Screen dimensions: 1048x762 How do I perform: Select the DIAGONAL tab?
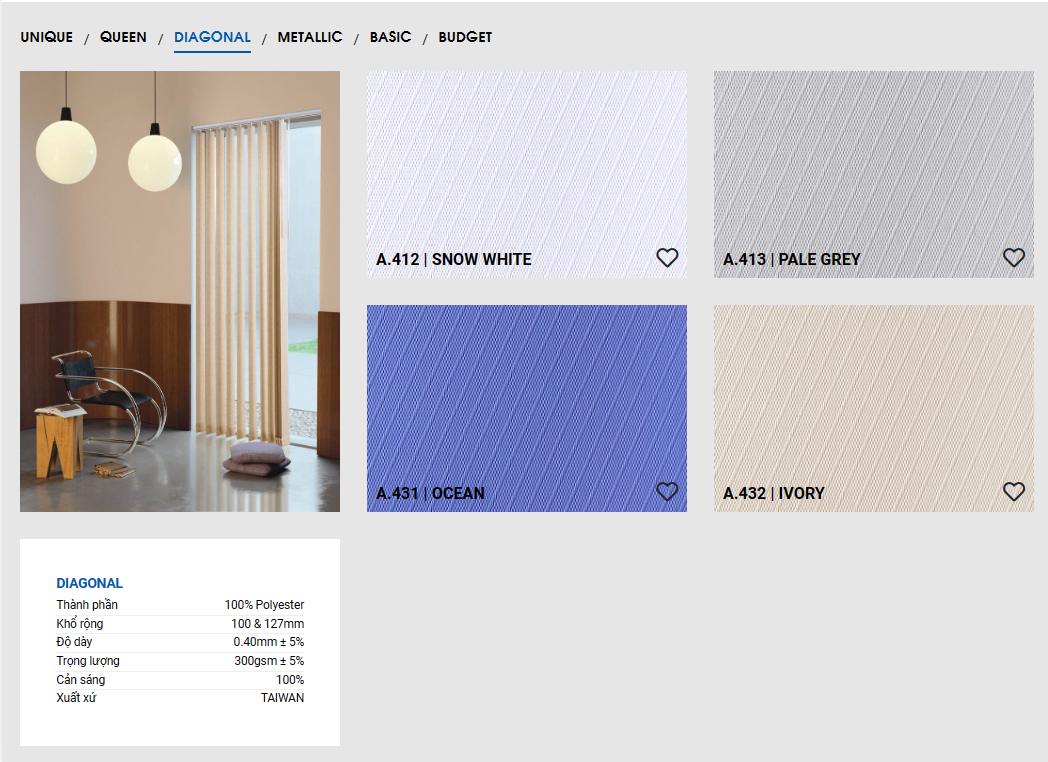(213, 37)
